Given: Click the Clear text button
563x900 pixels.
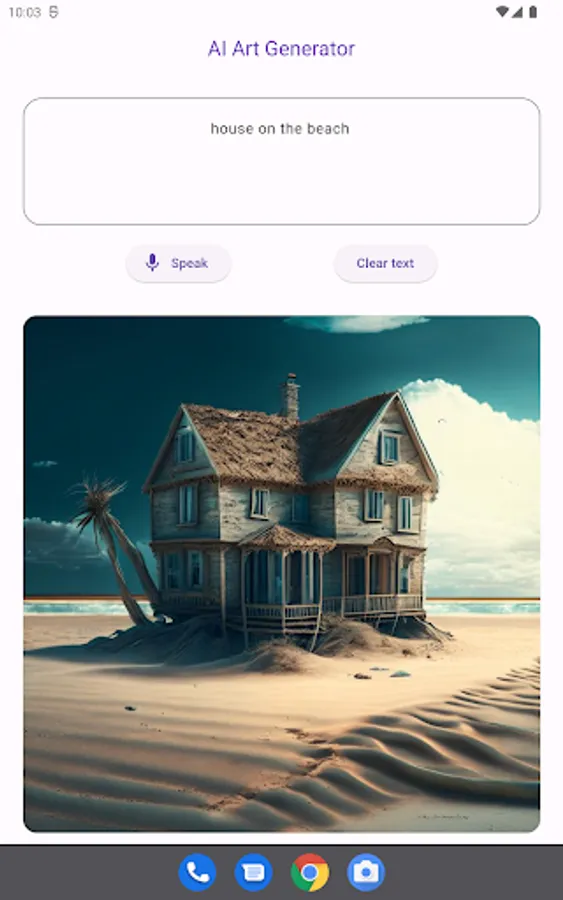Looking at the screenshot, I should coord(385,263).
